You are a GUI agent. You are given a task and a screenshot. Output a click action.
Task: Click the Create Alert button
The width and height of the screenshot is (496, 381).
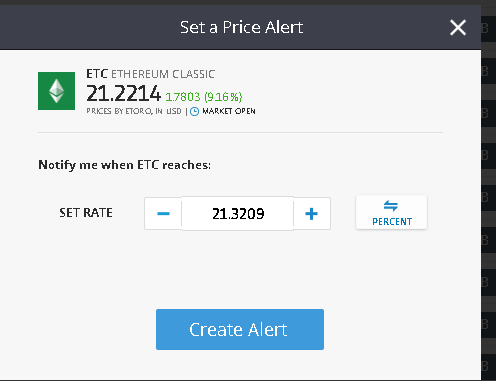pos(240,329)
